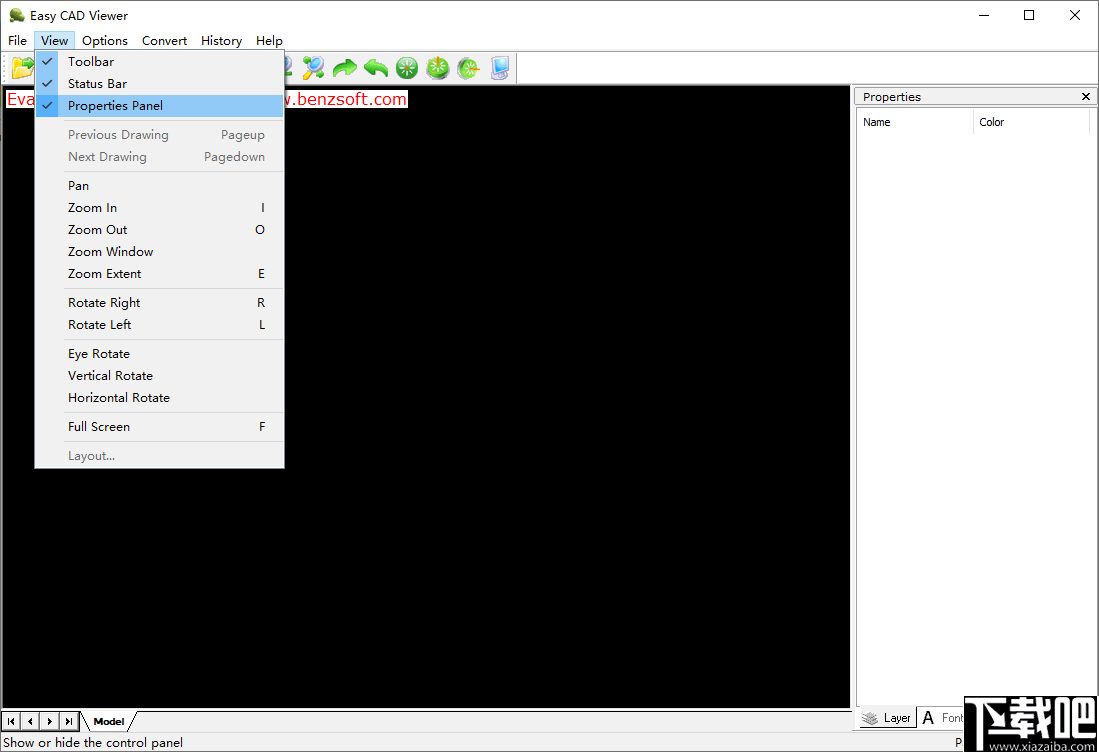The width and height of the screenshot is (1099, 752).
Task: Jump to last drawing with bottom navigation arrow
Action: [68, 720]
